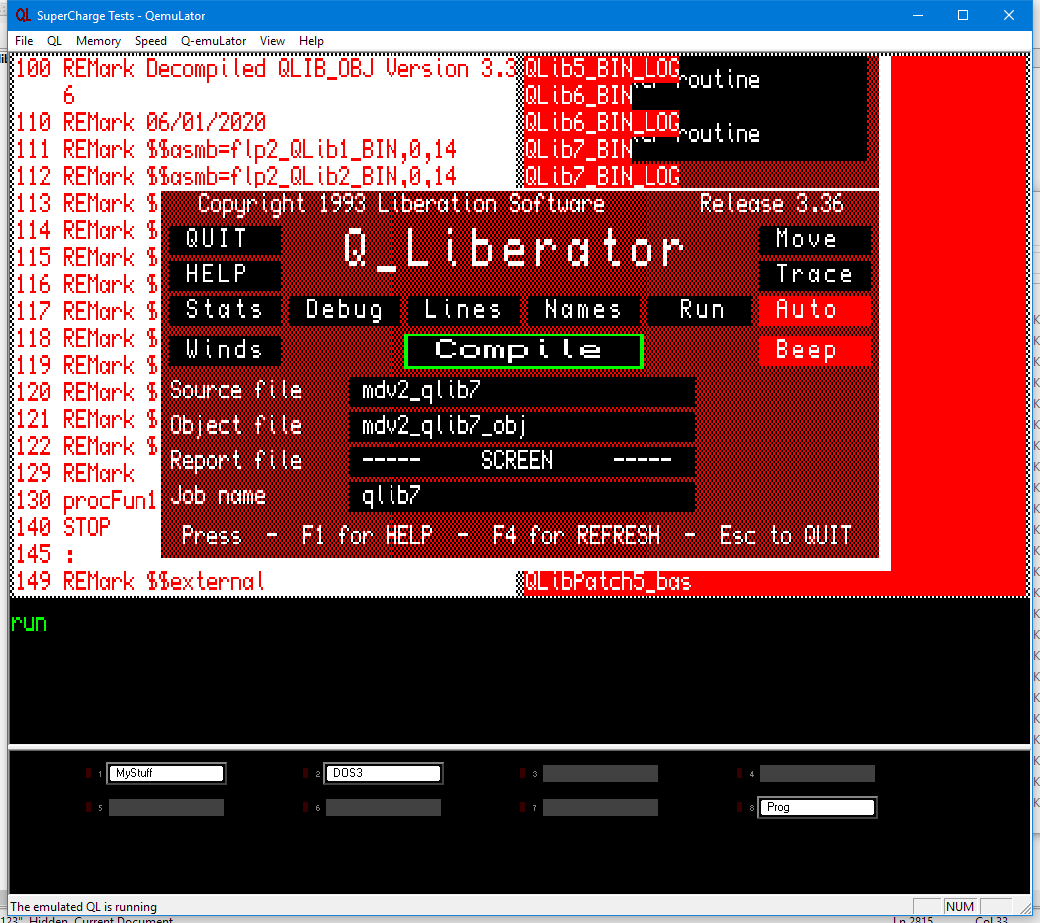The height and width of the screenshot is (923, 1040).
Task: Select the Report file SCREEN field
Action: (521, 461)
